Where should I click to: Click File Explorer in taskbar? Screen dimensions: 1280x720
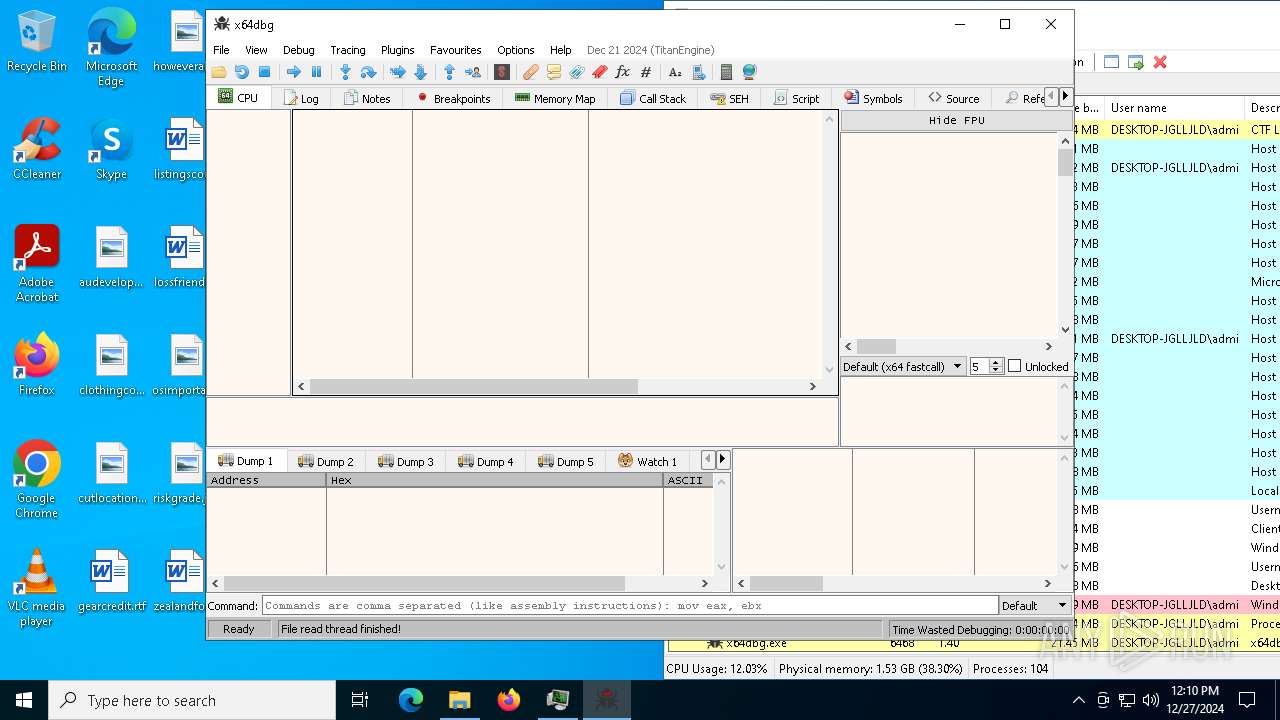click(x=459, y=700)
